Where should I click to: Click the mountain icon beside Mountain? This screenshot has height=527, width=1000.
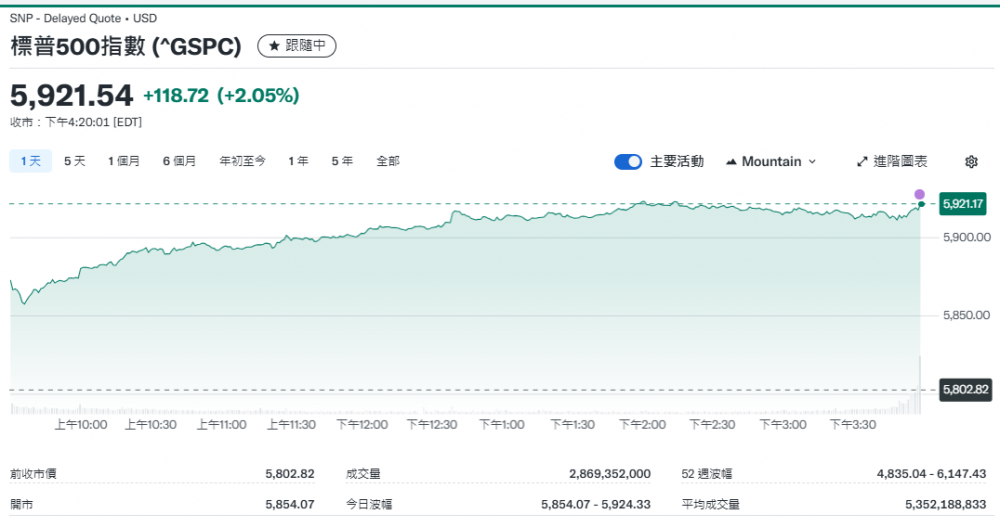[731, 162]
